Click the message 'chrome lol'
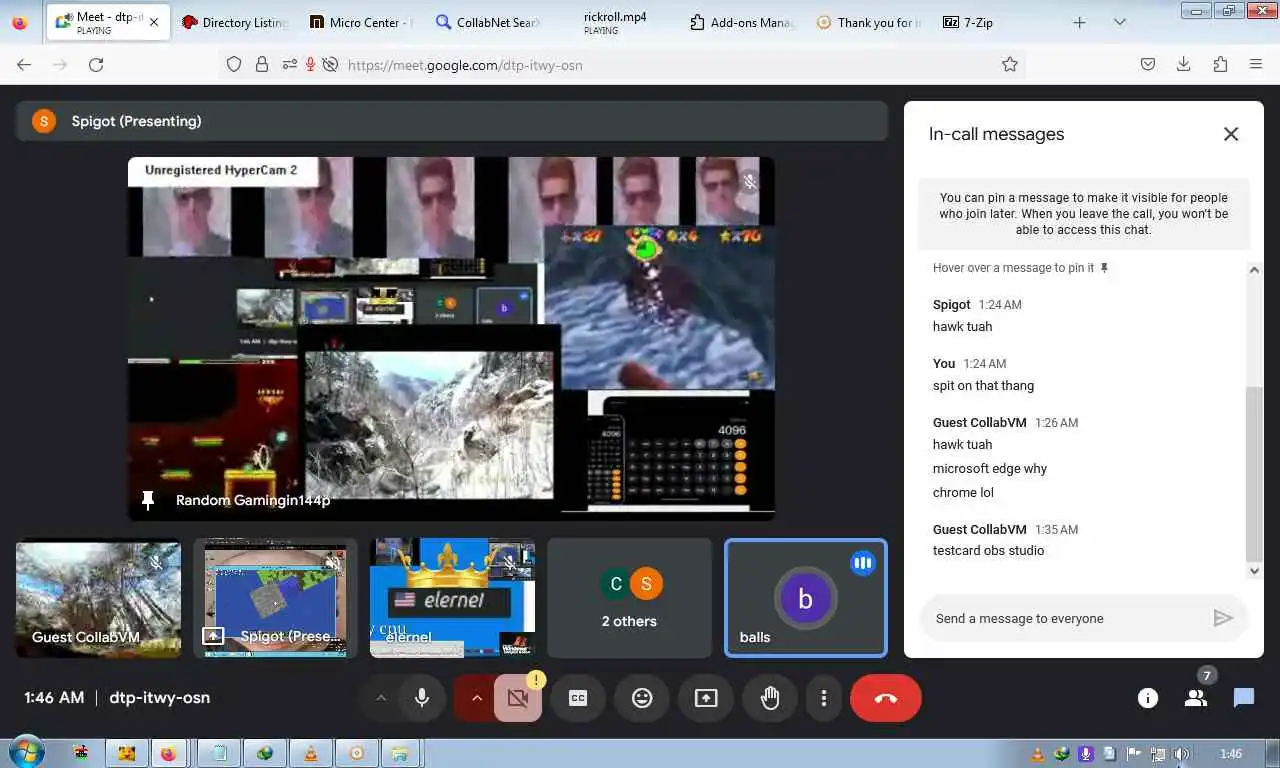The image size is (1280, 768). pyautogui.click(x=963, y=493)
